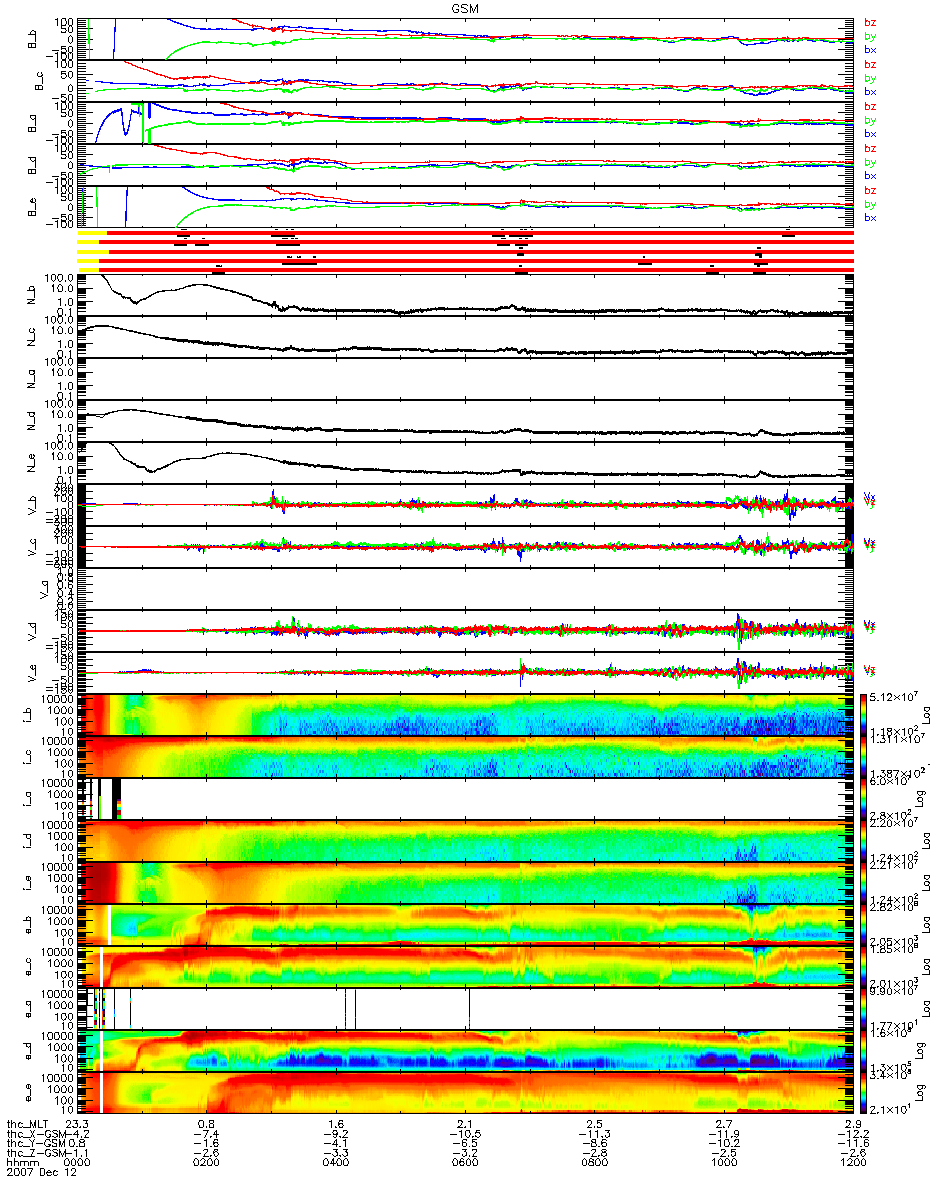
Task: Select the B_c axis label
Action: click(x=41, y=81)
